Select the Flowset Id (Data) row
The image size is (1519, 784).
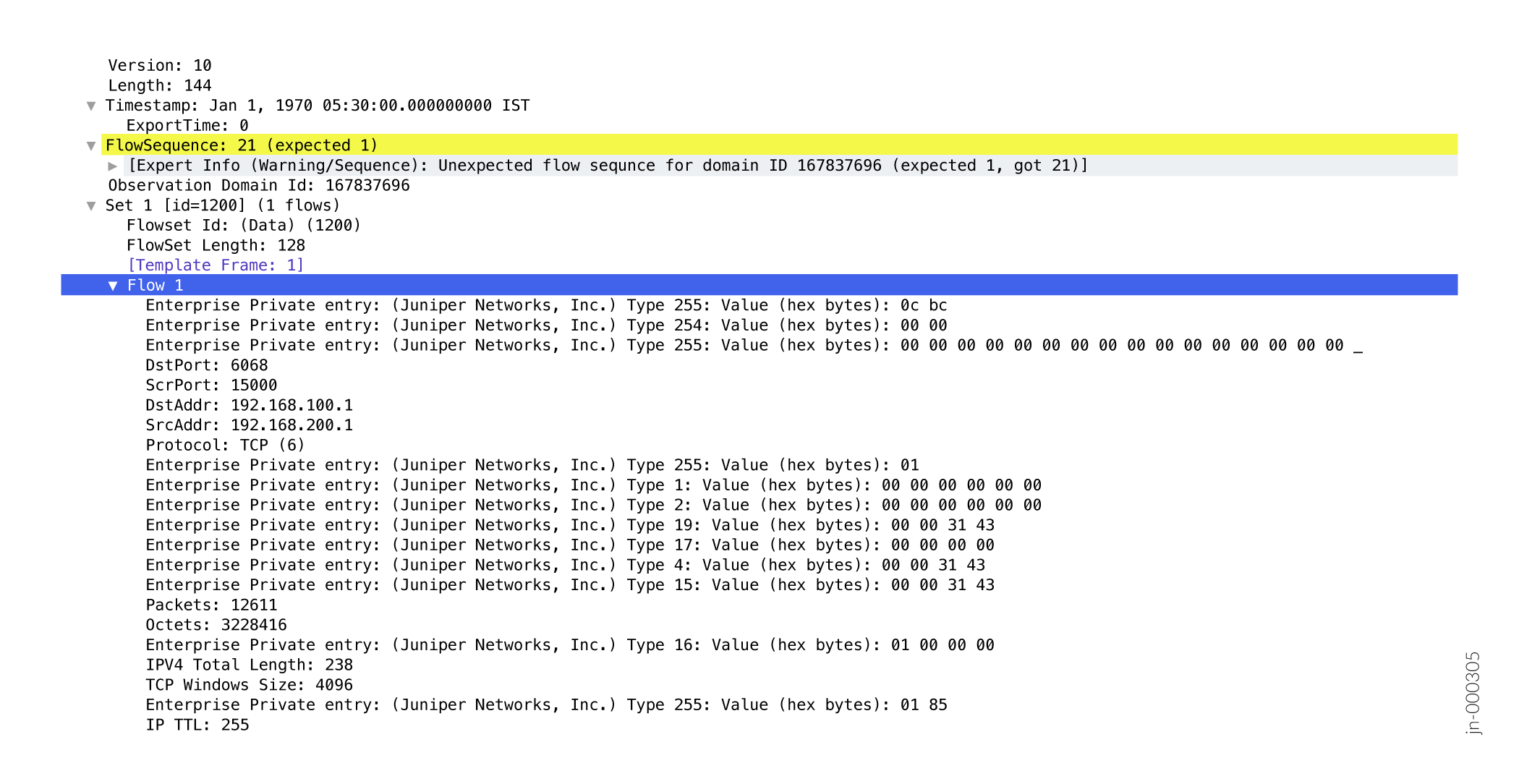[x=244, y=226]
